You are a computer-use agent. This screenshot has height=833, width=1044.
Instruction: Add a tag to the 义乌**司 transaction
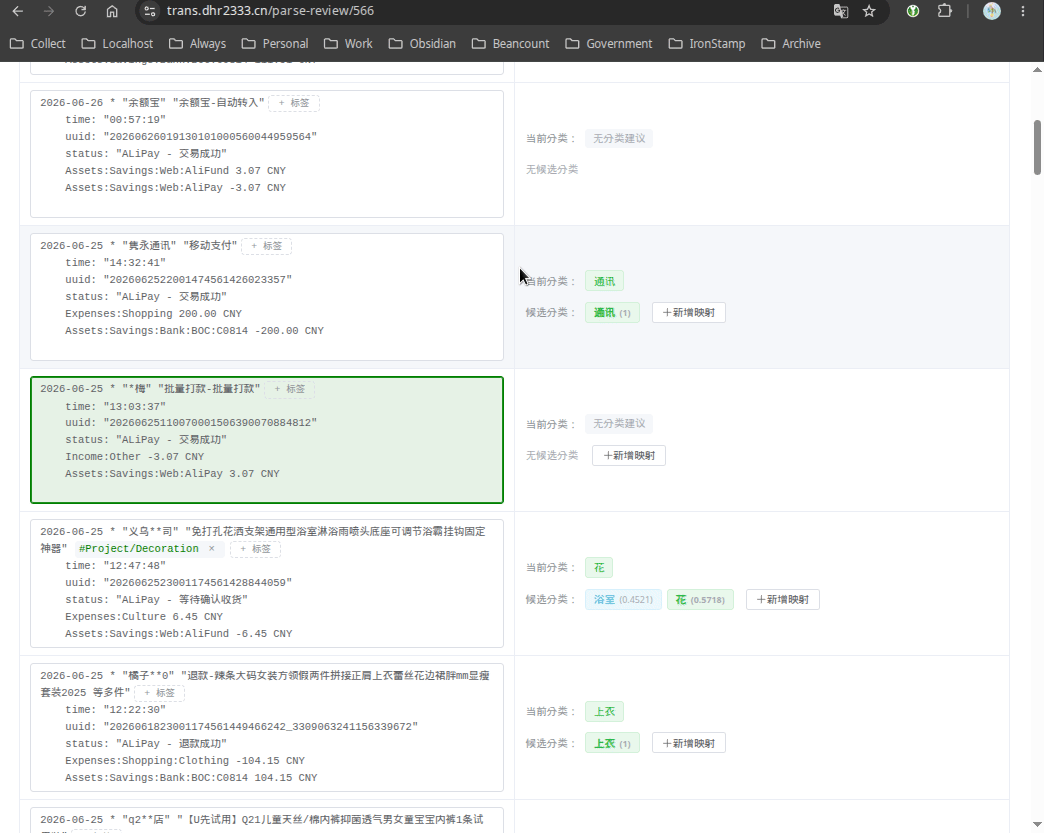click(x=255, y=549)
